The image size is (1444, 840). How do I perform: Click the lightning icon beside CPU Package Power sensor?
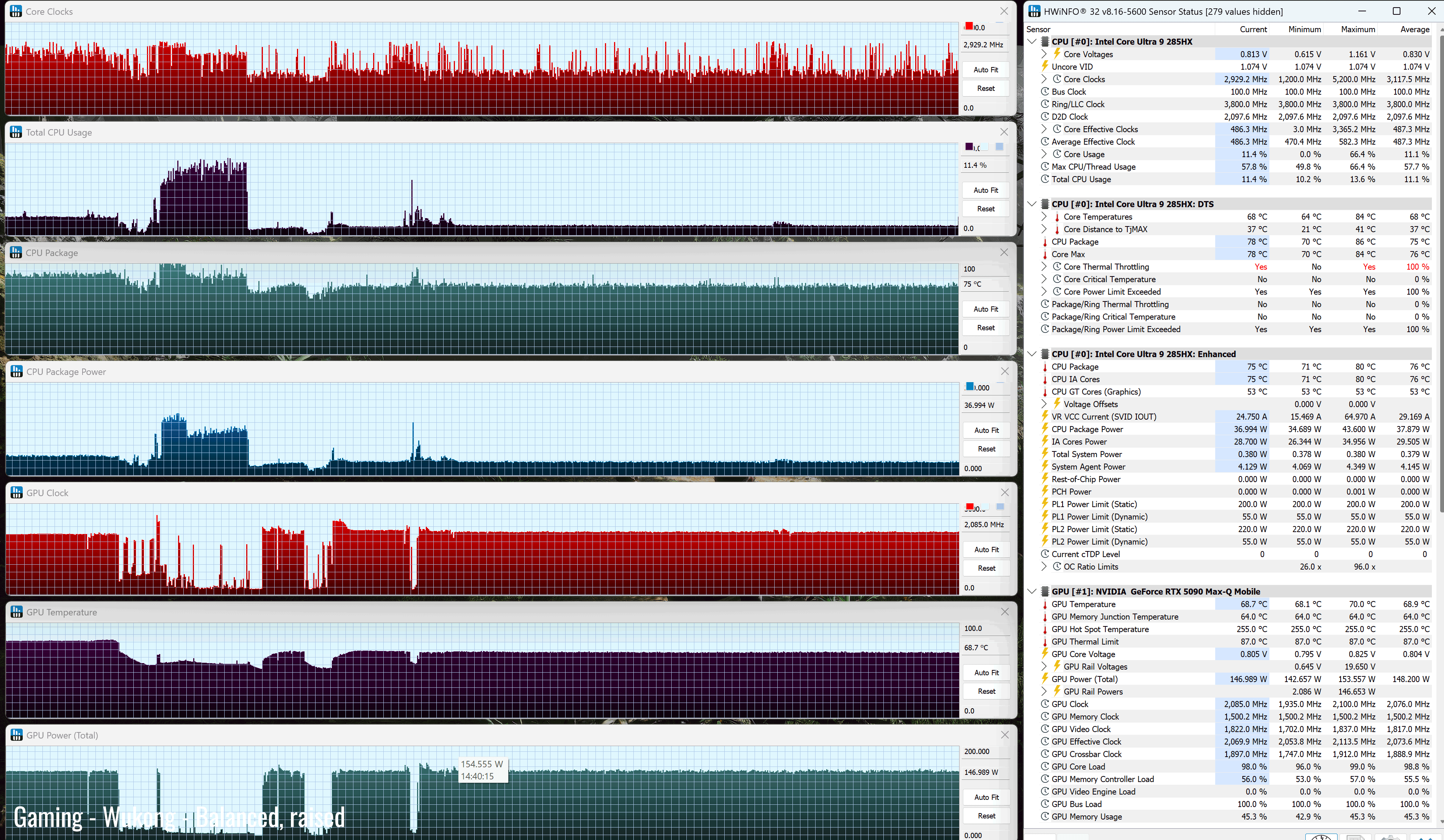pyautogui.click(x=1045, y=429)
